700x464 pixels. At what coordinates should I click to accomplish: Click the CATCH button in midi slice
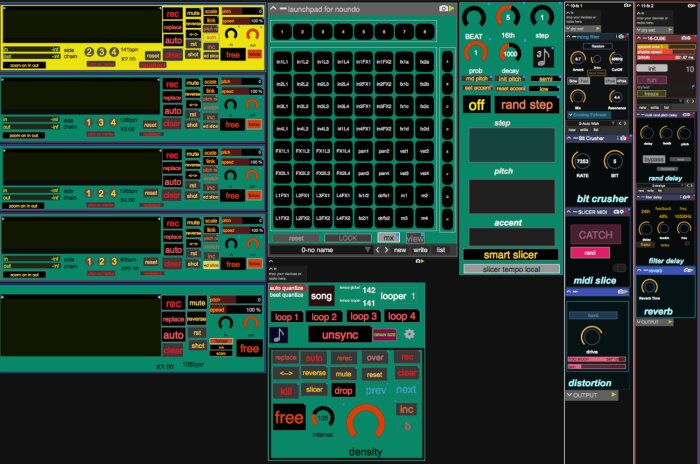[596, 235]
